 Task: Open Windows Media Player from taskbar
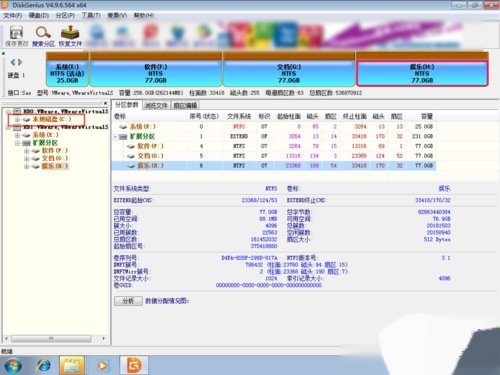(102, 366)
